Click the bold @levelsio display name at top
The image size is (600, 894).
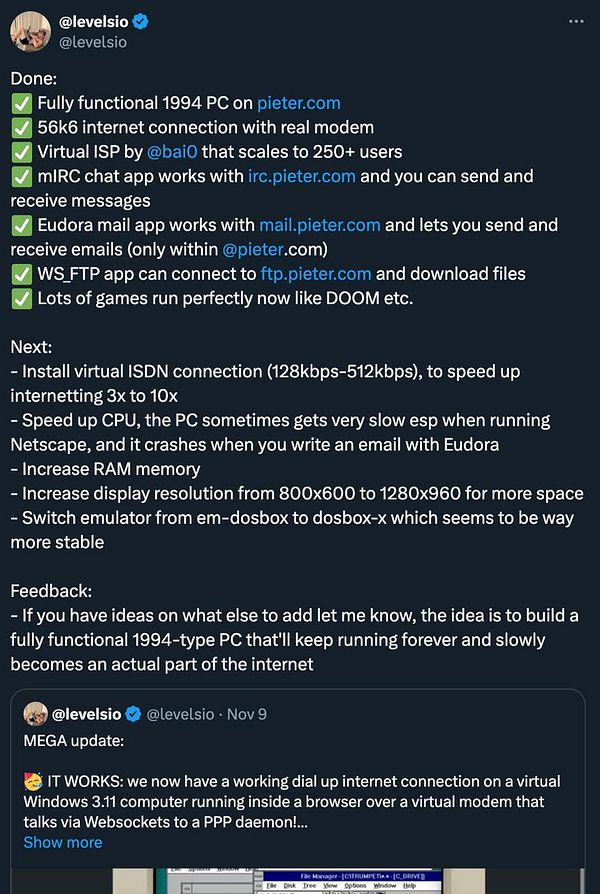pyautogui.click(x=94, y=22)
